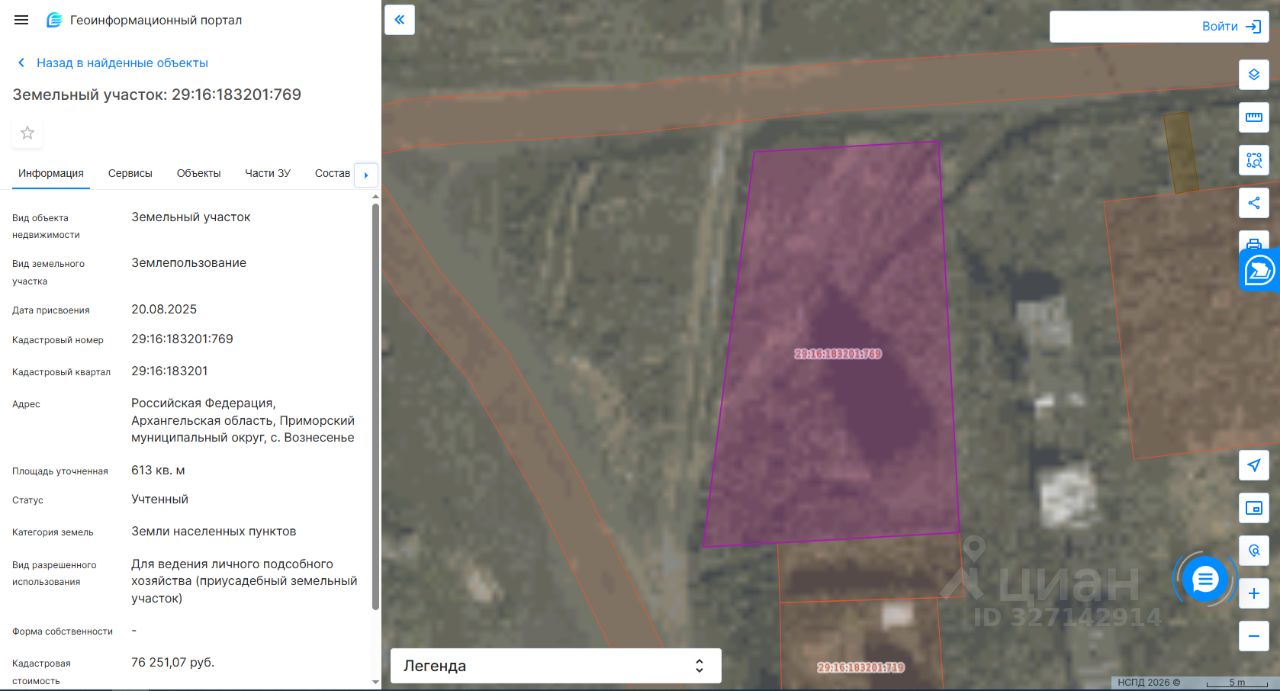Click the scrollbar down arrow in info panel
Screen dimensions: 1280x691
pyautogui.click(x=375, y=683)
